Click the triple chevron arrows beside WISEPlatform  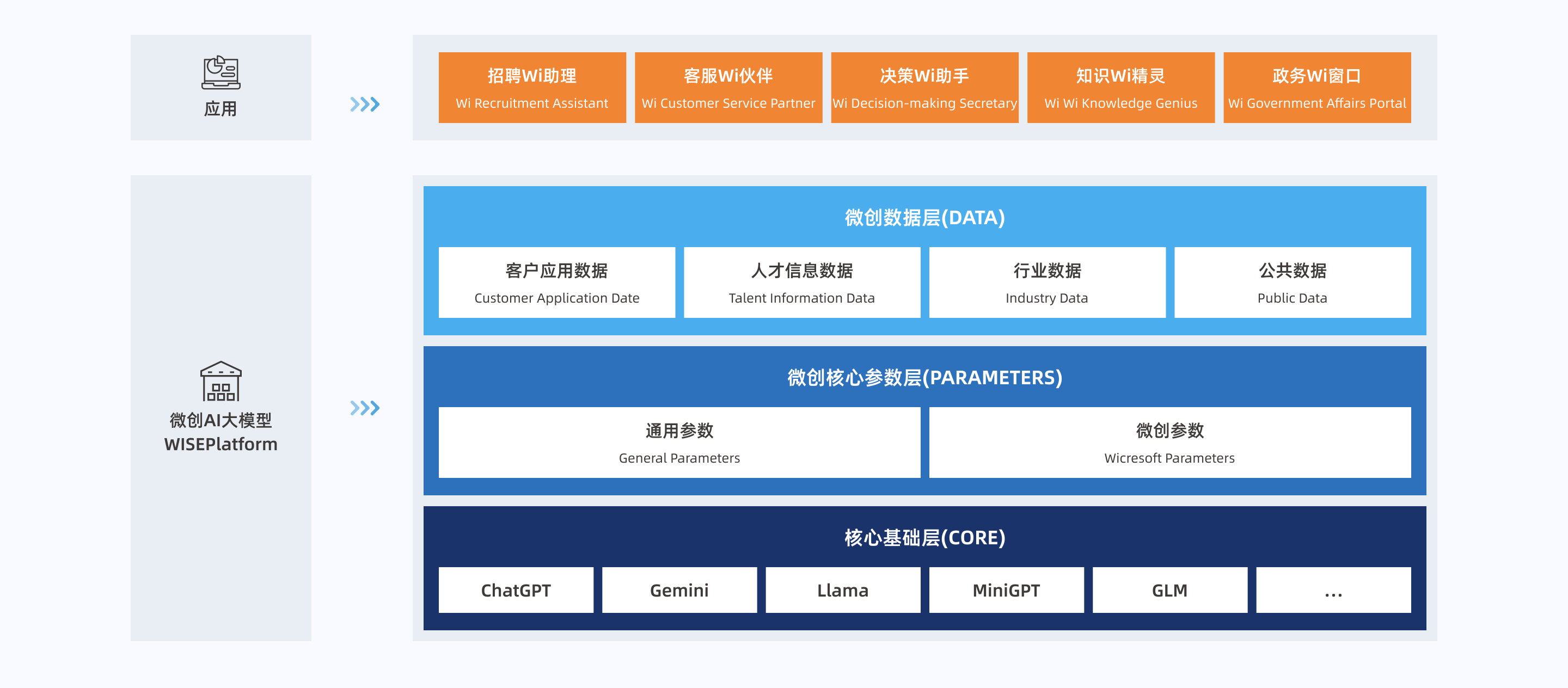tap(365, 408)
